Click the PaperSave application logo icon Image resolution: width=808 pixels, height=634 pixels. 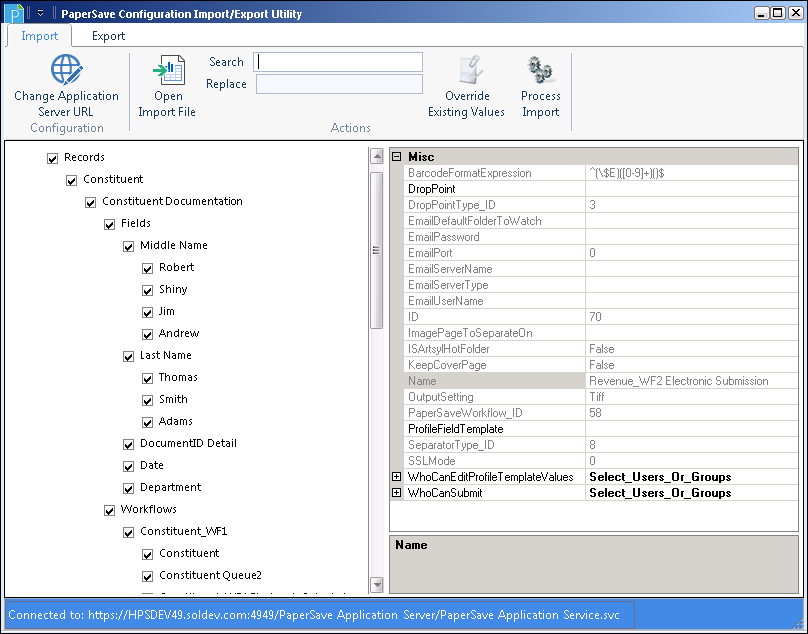tap(16, 13)
